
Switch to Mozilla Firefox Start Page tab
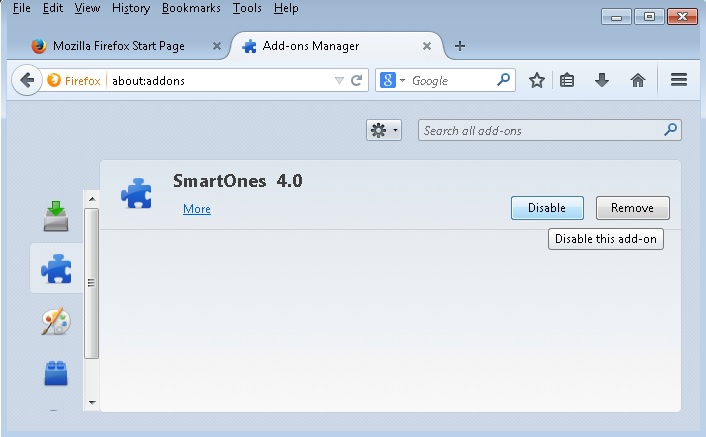tap(118, 46)
